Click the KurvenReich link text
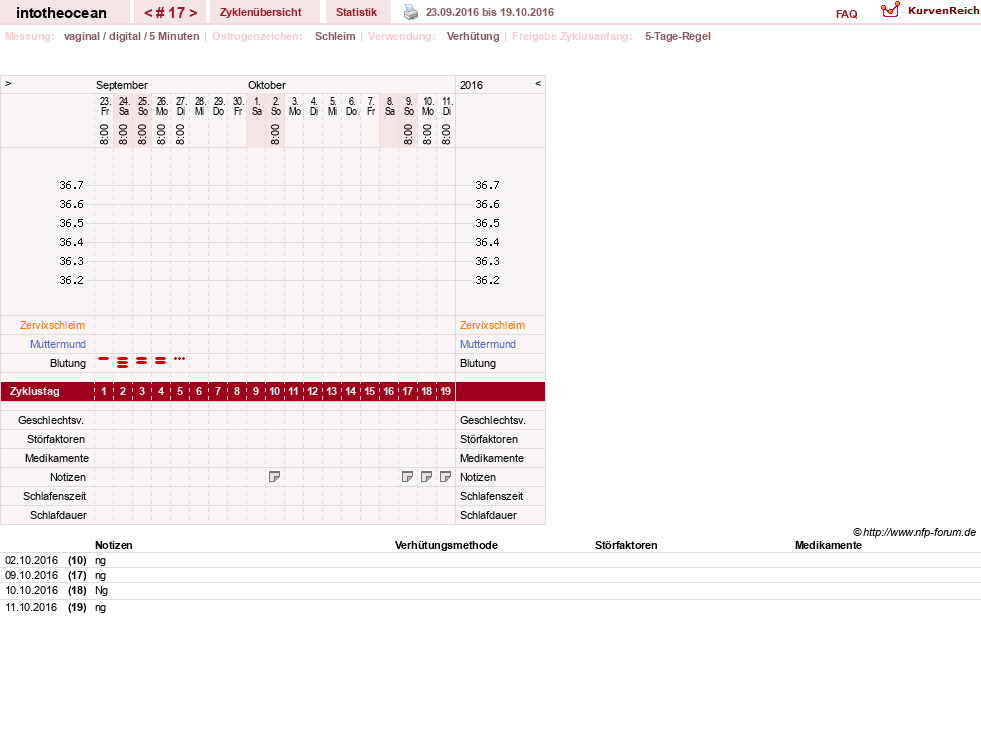 coord(943,11)
